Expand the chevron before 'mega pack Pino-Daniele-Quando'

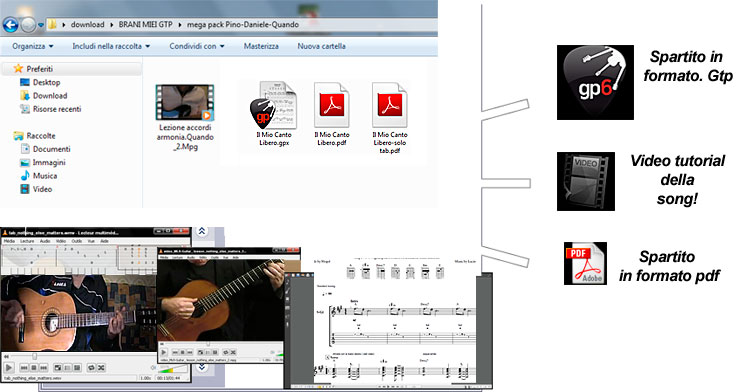(x=180, y=25)
